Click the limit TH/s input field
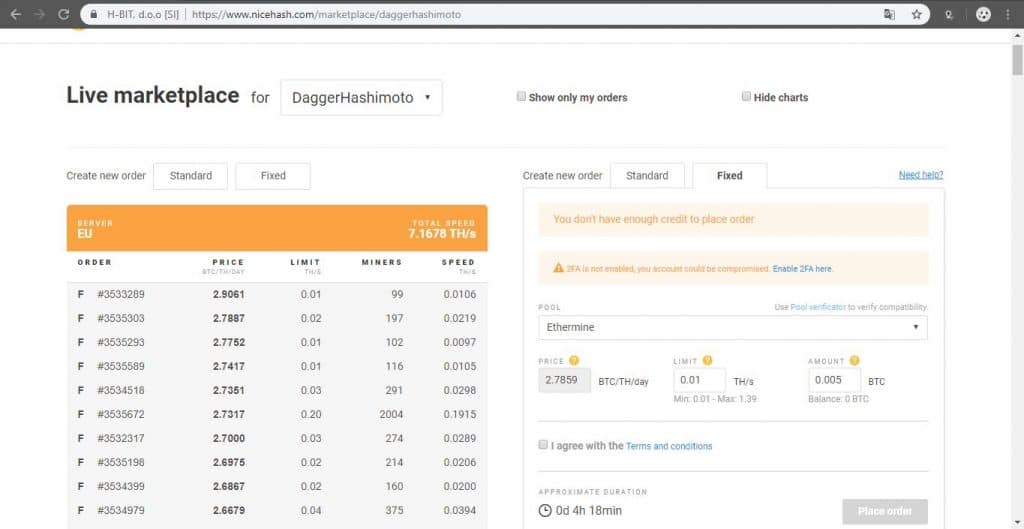1024x529 pixels. (699, 380)
